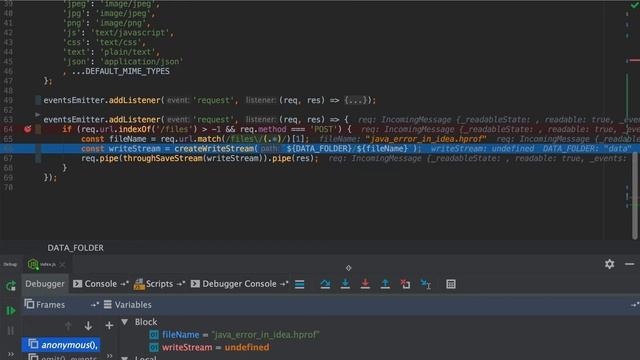This screenshot has width=640, height=360.
Task: Click the blue Step Into icon
Action: click(x=345, y=284)
